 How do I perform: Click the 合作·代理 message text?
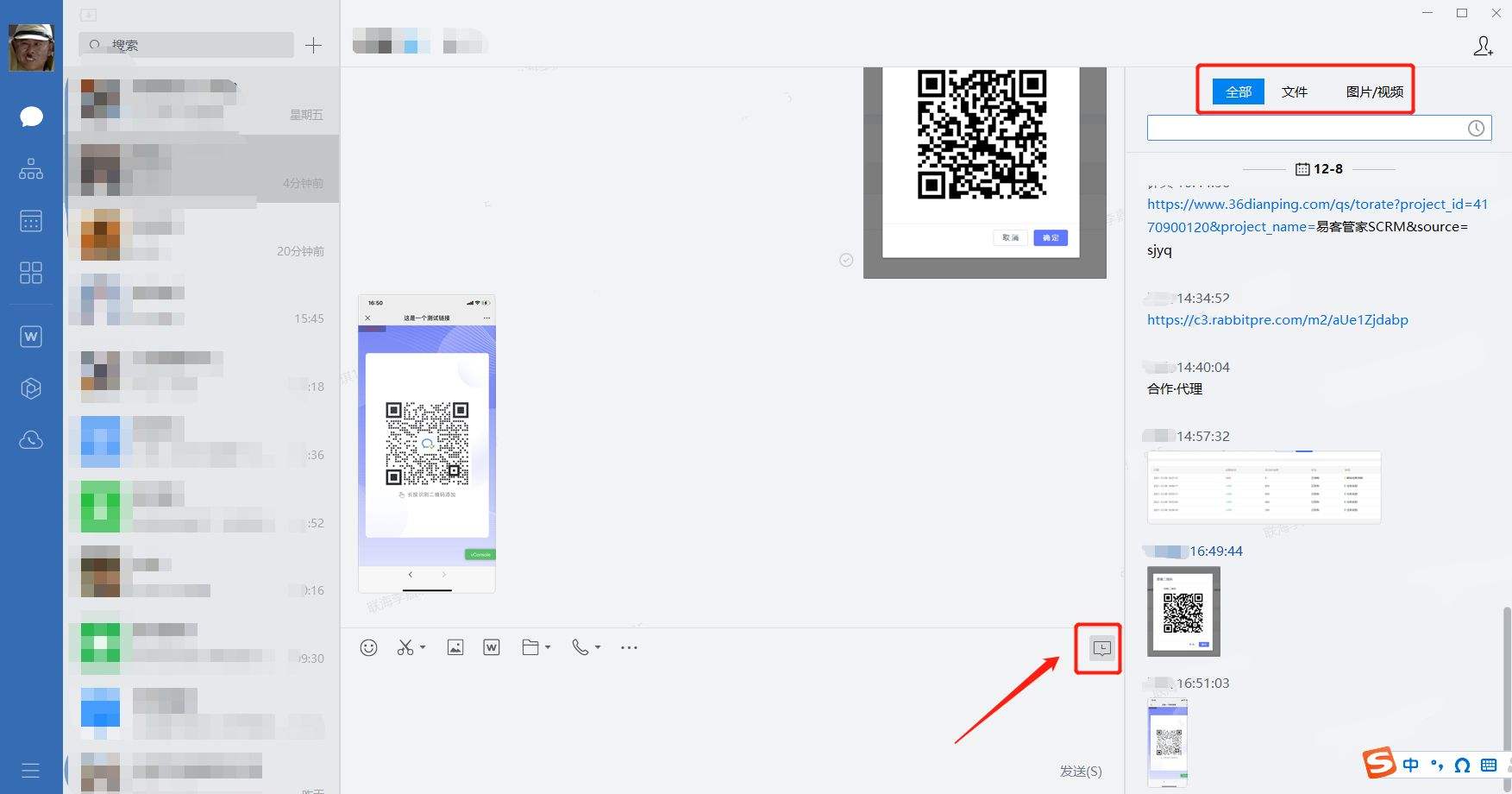[x=1175, y=389]
